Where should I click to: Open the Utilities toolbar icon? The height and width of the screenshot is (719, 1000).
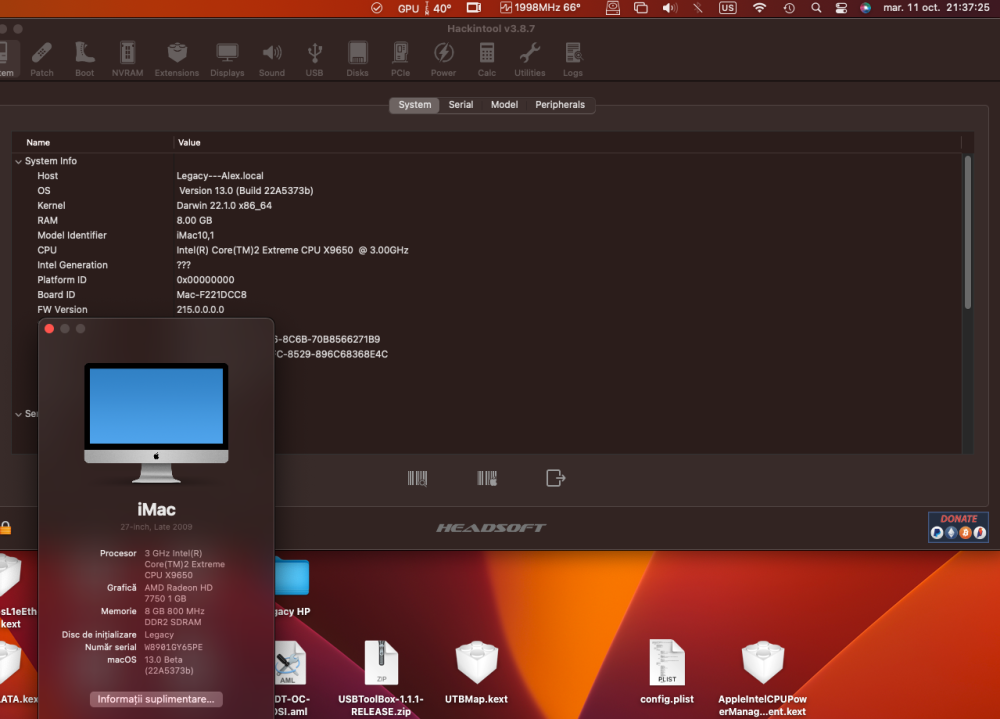tap(530, 59)
